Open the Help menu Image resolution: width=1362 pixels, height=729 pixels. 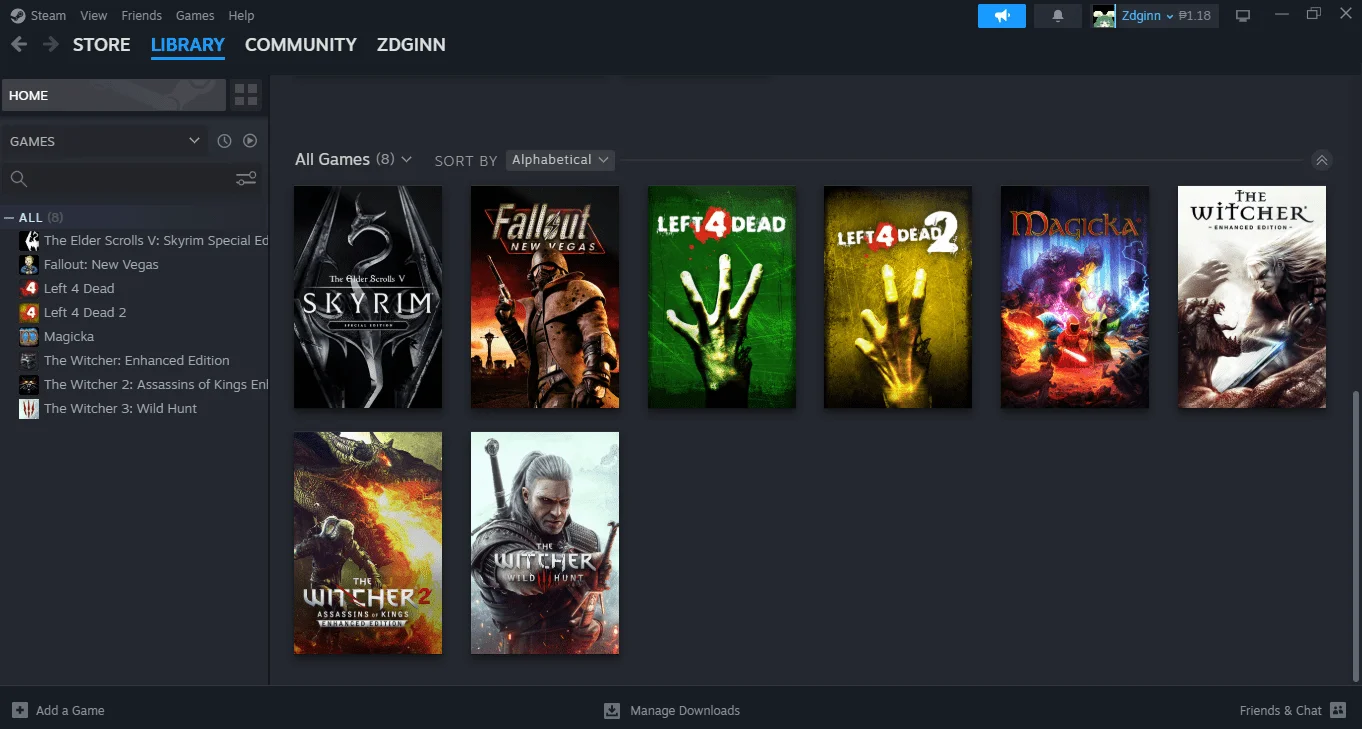[x=241, y=16]
